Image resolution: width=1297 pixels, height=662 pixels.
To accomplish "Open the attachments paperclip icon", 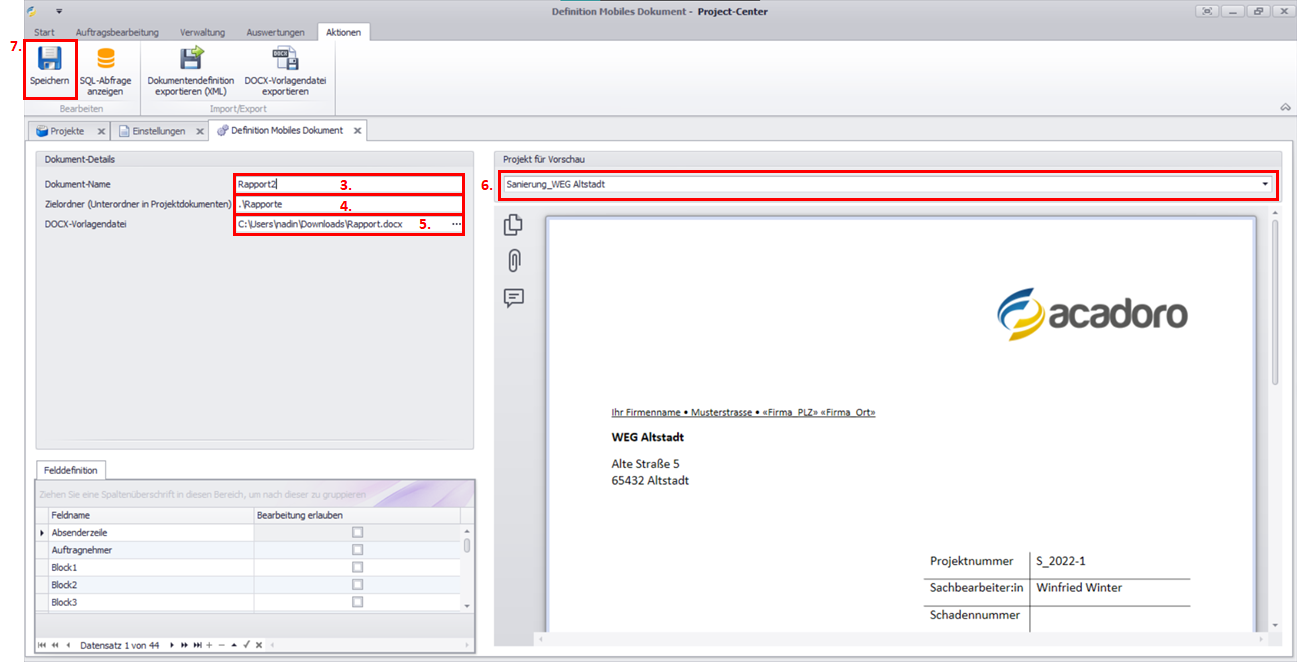I will pos(514,261).
